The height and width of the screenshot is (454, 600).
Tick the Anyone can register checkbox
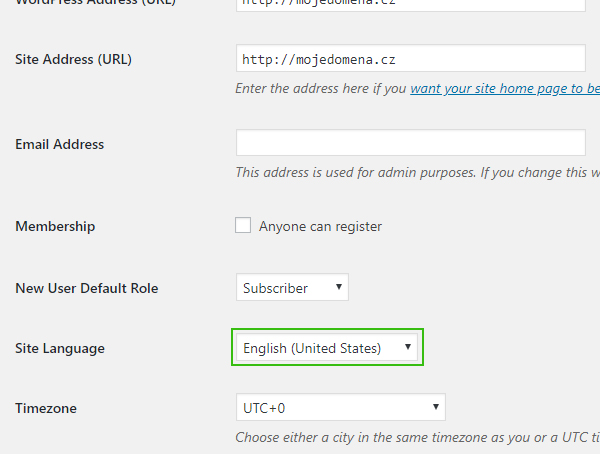pos(243,226)
